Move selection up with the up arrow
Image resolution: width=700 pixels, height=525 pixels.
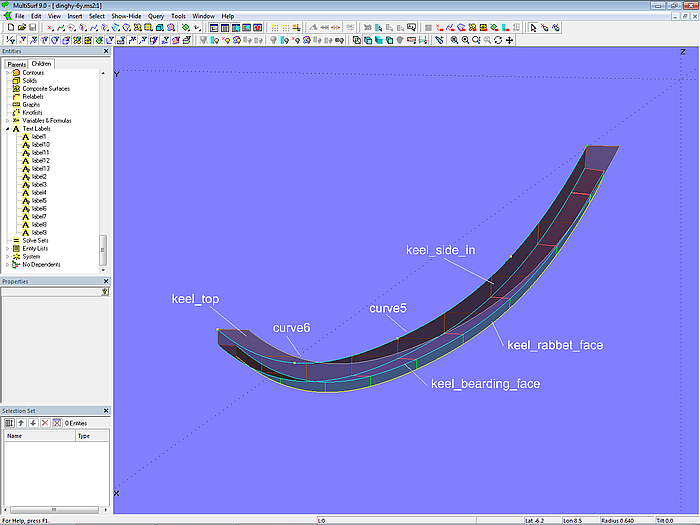click(x=21, y=423)
